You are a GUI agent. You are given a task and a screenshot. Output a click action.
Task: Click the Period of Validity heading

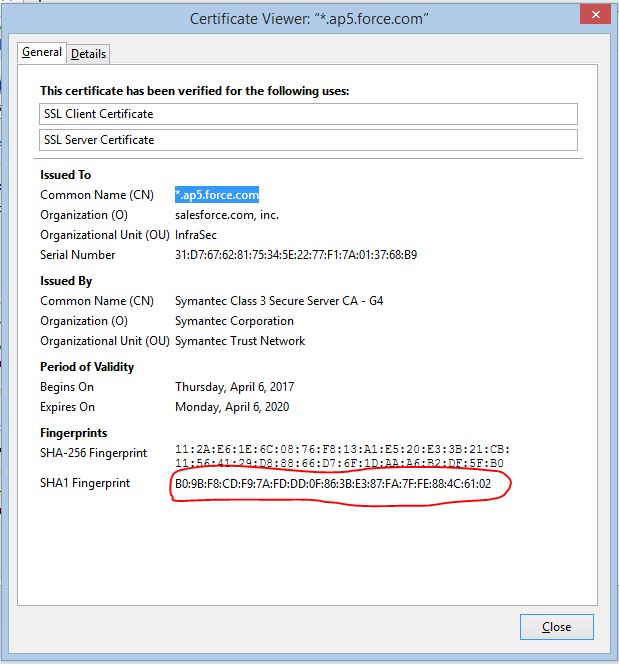[87, 367]
